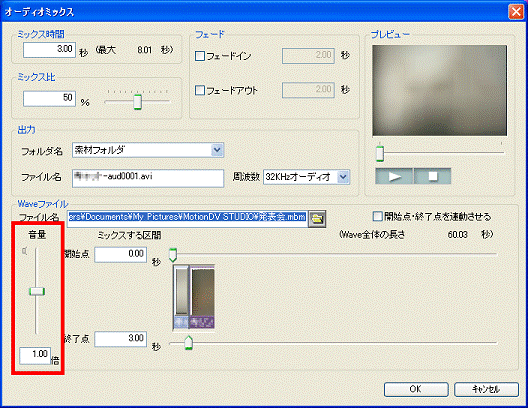Click the output ファイル名 aud0001.avi field
This screenshot has width=528, height=408.
pos(148,178)
